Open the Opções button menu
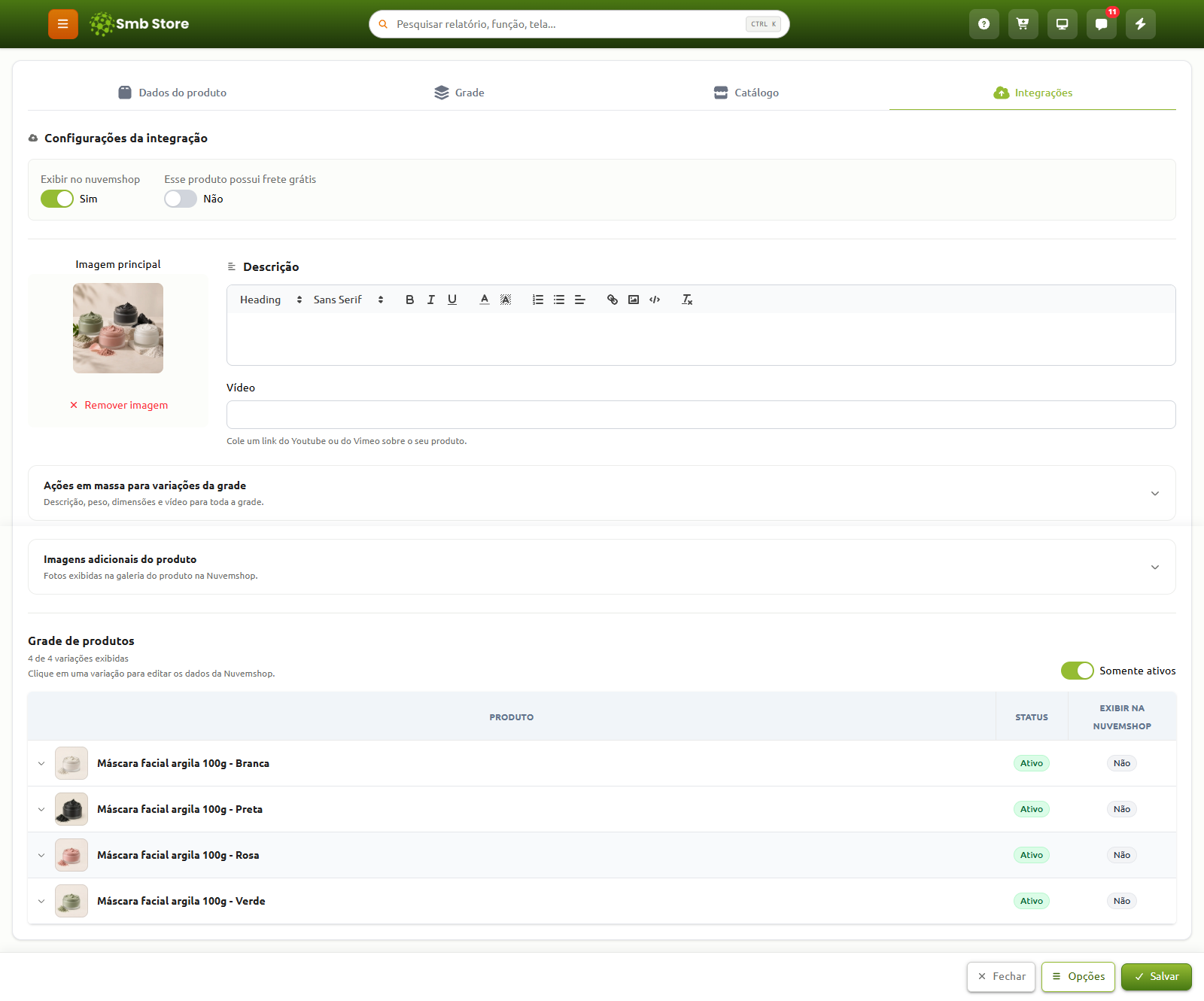 [x=1078, y=976]
